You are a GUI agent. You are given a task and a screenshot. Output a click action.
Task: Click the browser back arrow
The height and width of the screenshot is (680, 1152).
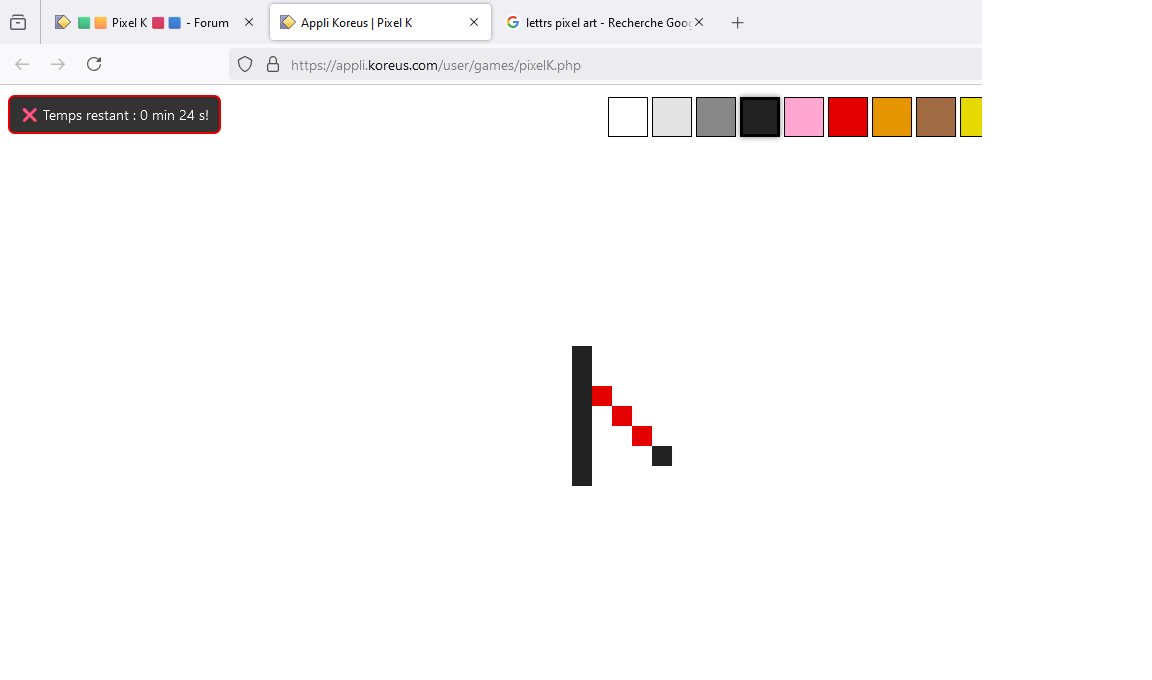[x=22, y=64]
